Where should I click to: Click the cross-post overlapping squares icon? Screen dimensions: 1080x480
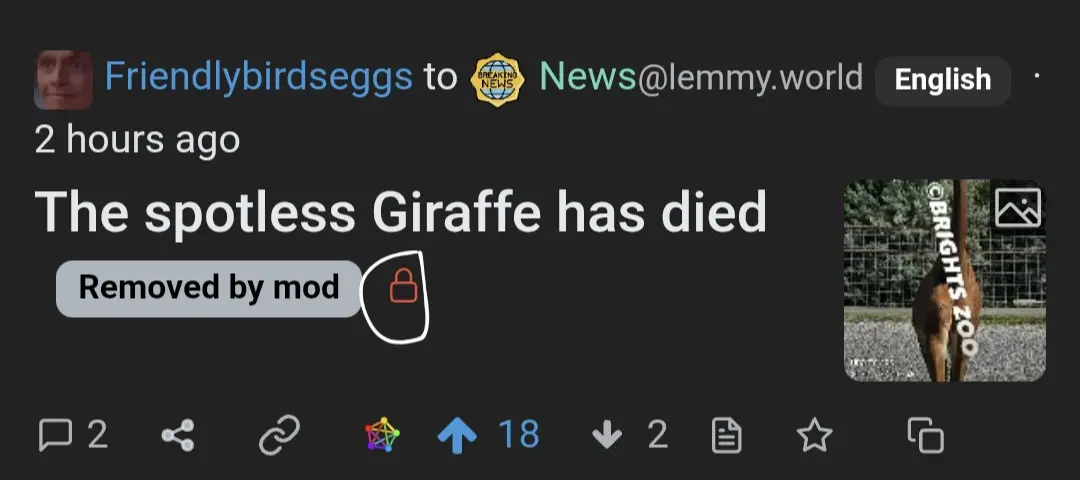tap(925, 435)
